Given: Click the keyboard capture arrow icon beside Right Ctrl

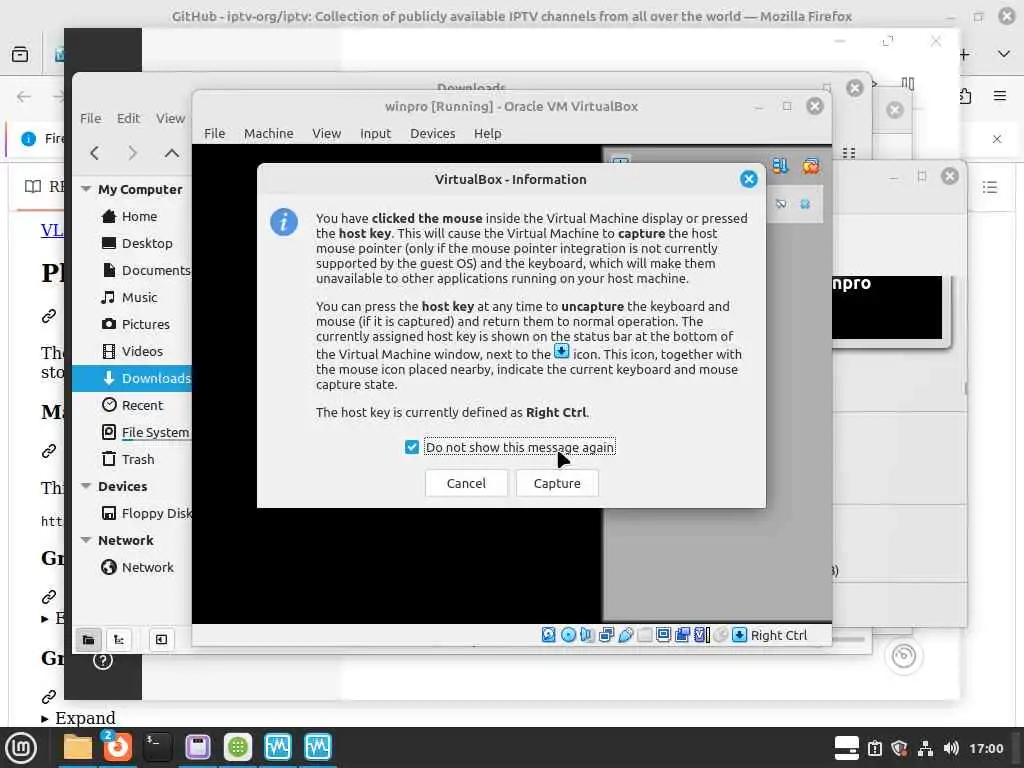Looking at the screenshot, I should pos(739,635).
